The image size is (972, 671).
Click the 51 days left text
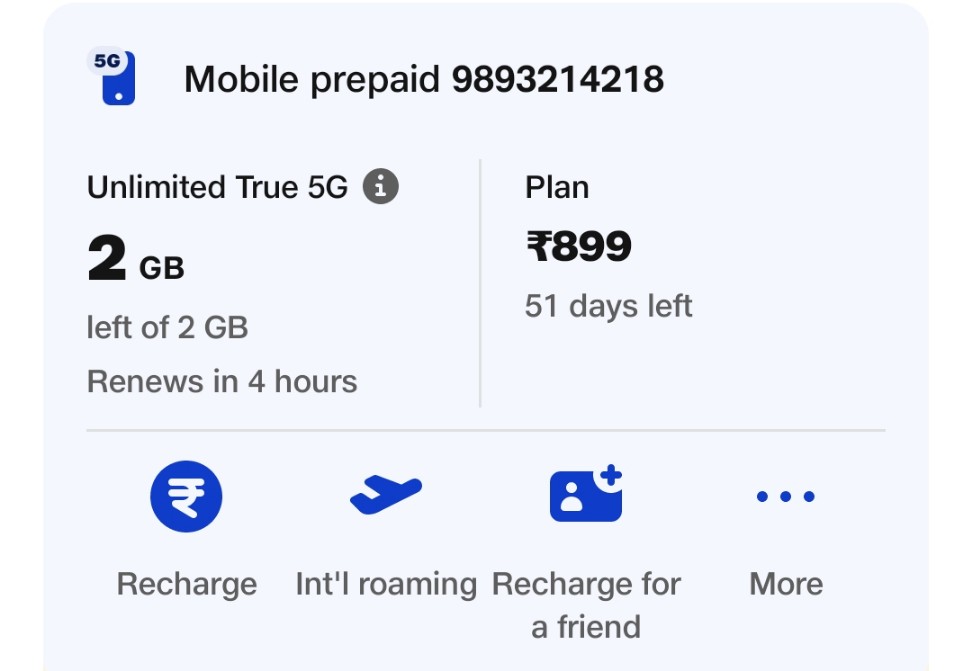point(608,306)
